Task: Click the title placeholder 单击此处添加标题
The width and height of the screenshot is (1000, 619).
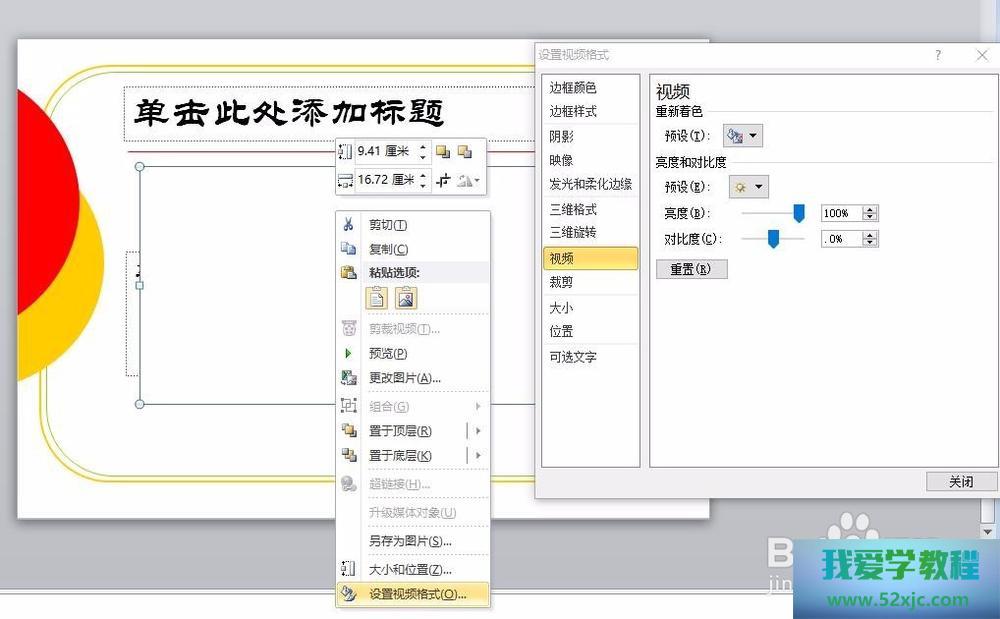Action: point(290,114)
